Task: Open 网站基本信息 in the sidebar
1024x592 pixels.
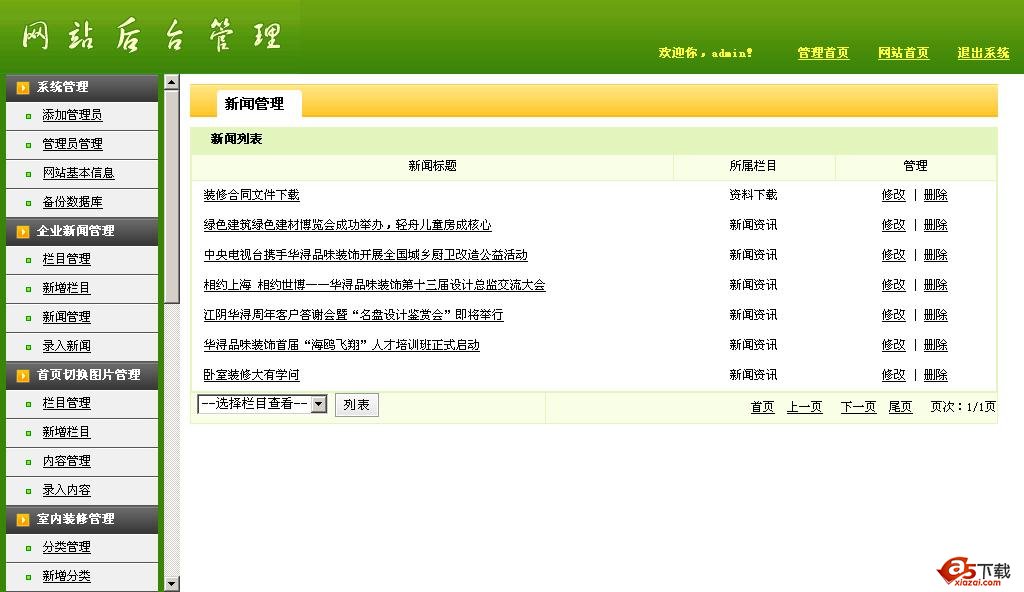Action: [78, 173]
